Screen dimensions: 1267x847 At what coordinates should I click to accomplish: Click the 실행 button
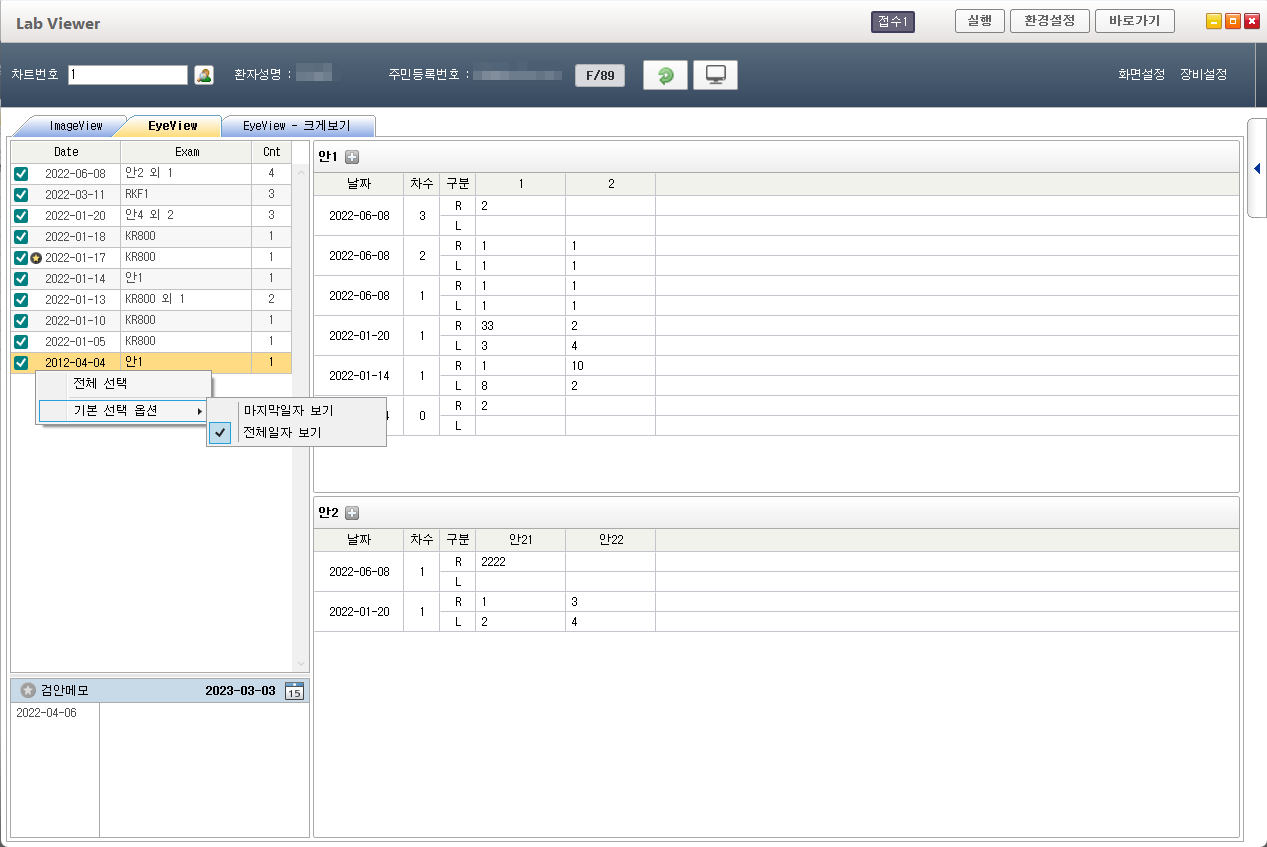point(979,21)
